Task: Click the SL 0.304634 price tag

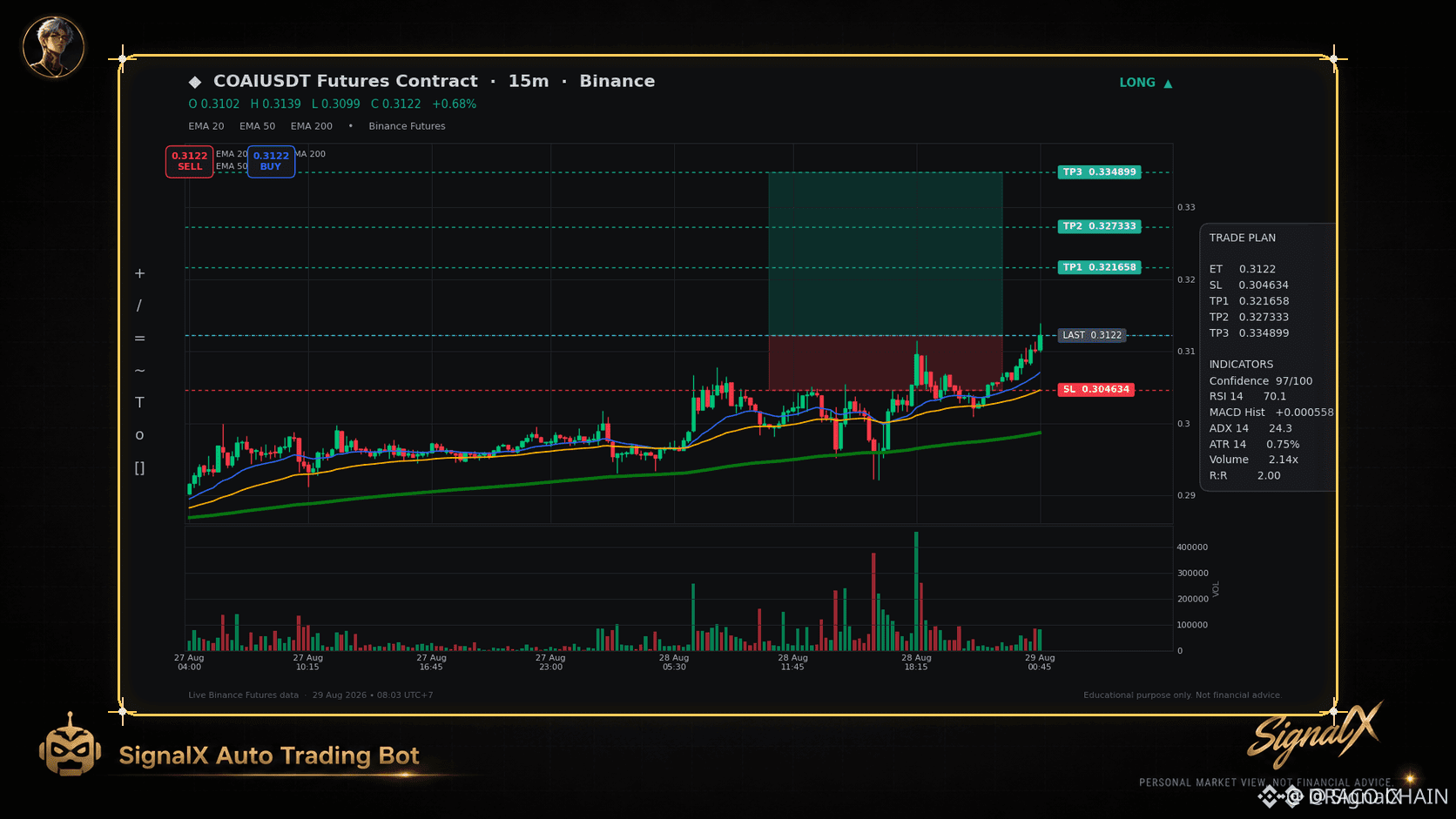Action: [x=1095, y=389]
